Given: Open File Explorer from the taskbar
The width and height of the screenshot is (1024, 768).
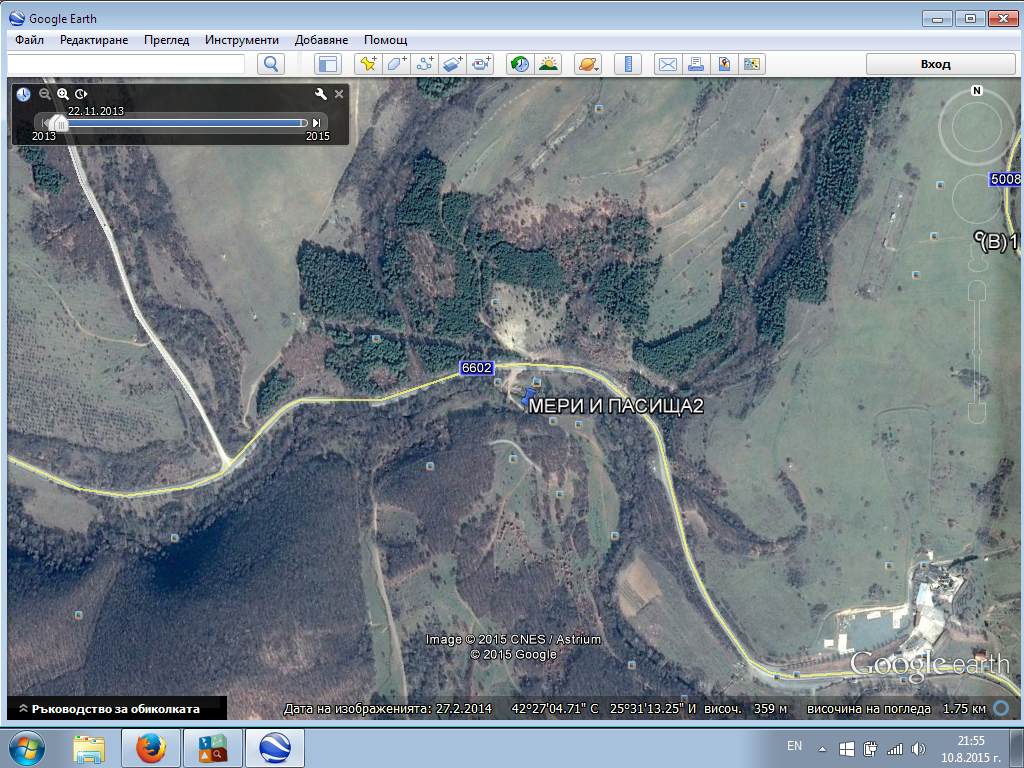Looking at the screenshot, I should point(89,748).
